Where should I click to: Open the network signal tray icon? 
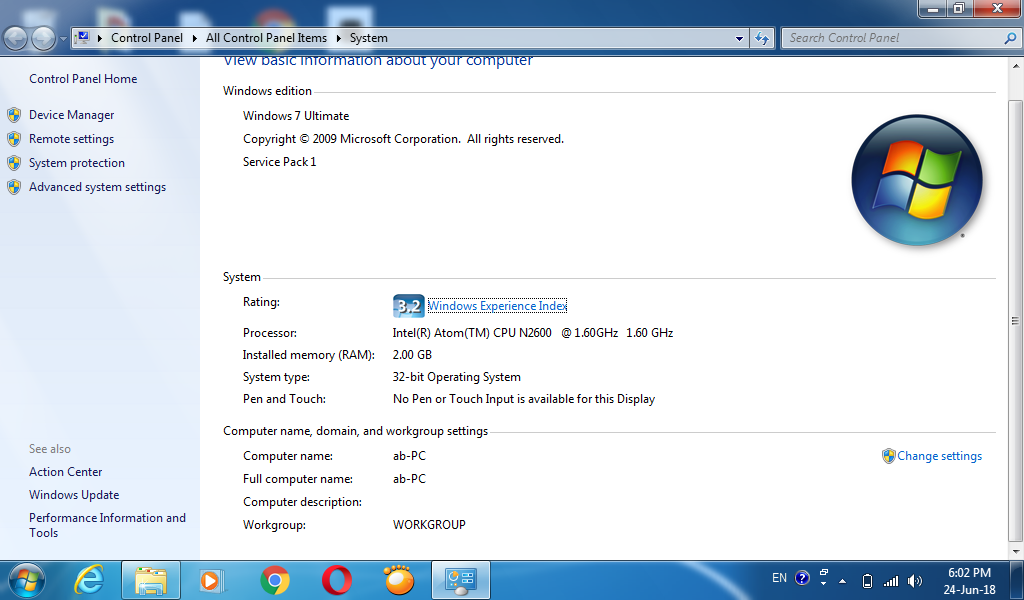pyautogui.click(x=891, y=580)
